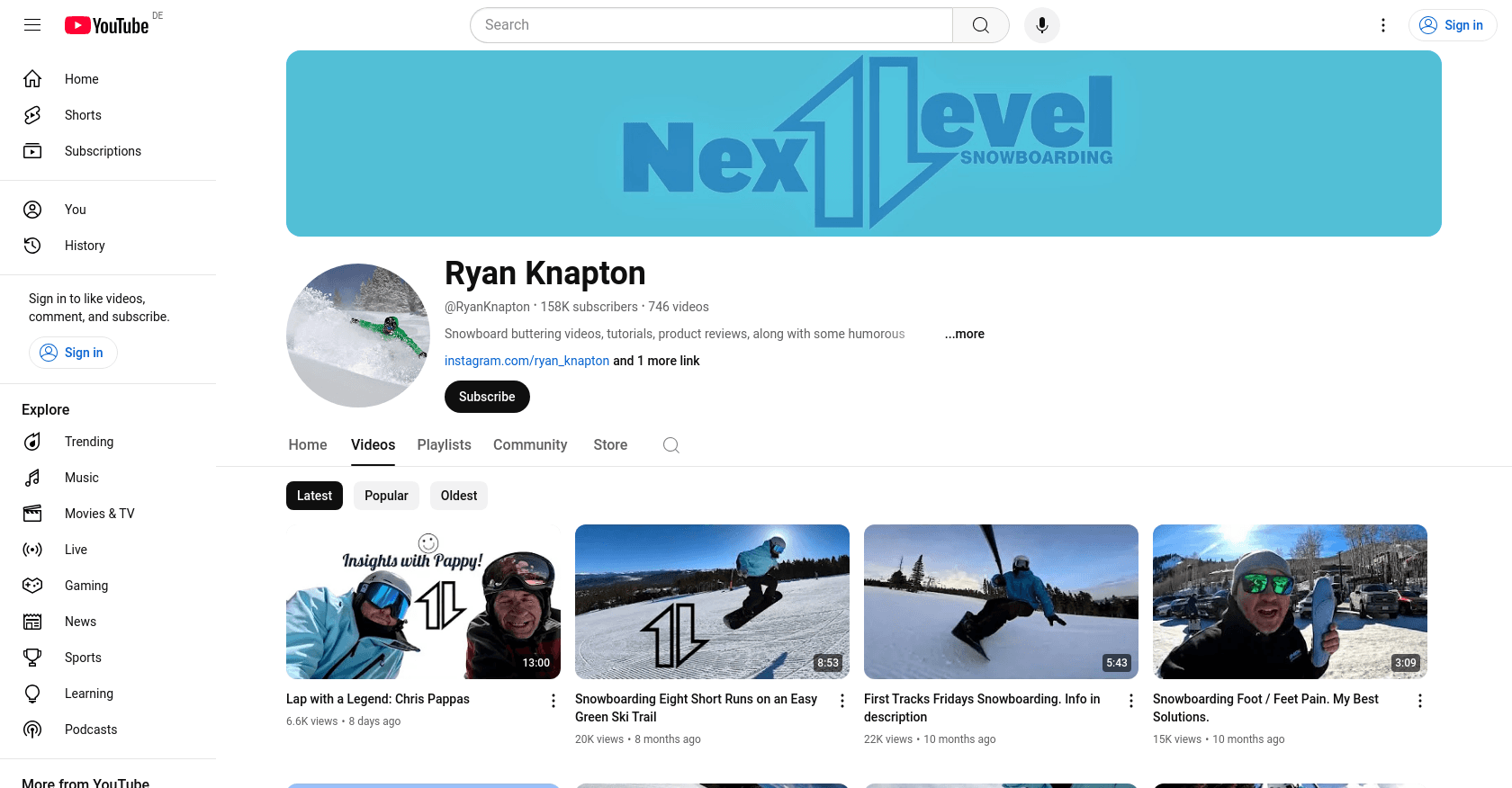The image size is (1512, 788).
Task: Select the Oldest sort chip
Action: (459, 496)
